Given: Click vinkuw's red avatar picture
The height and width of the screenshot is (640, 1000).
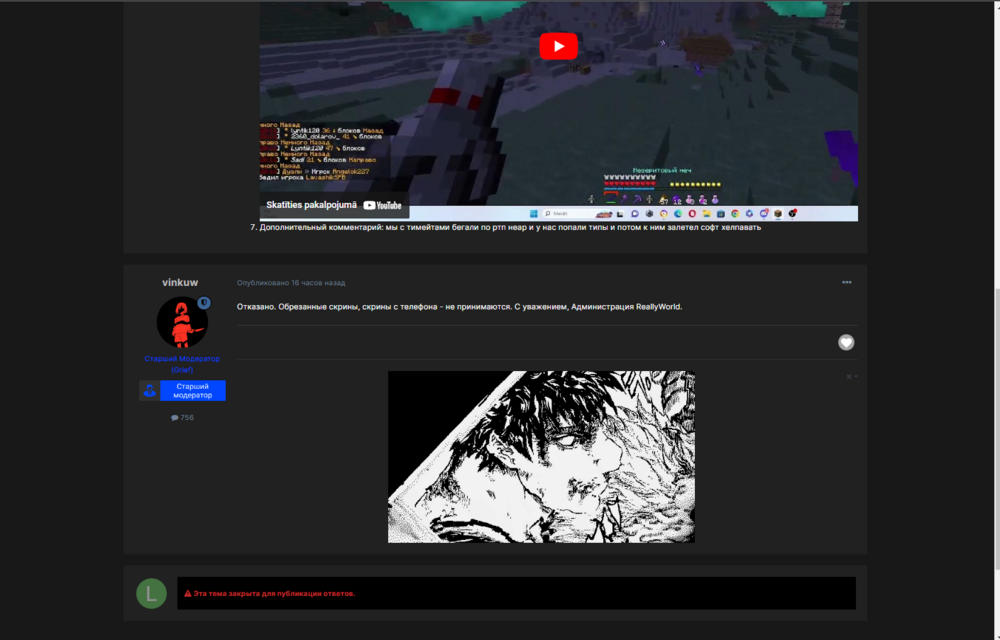Looking at the screenshot, I should coord(182,322).
